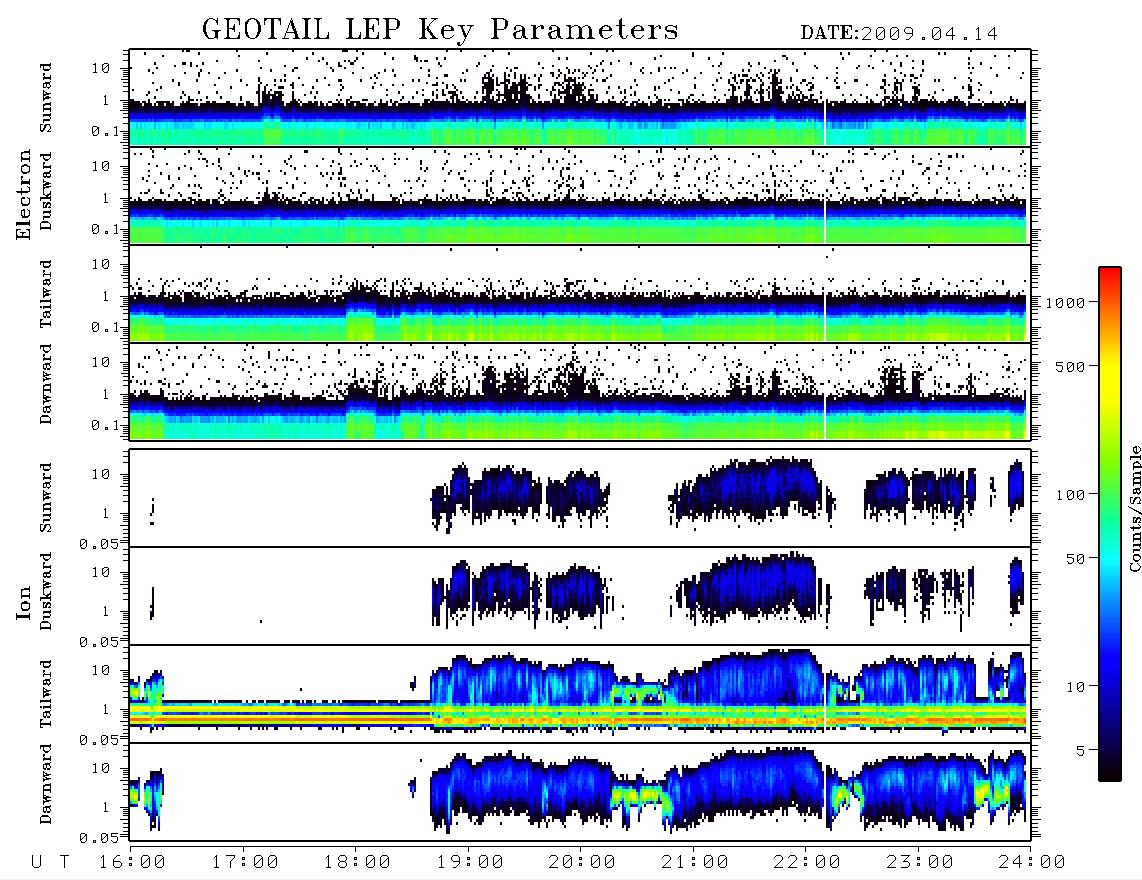The width and height of the screenshot is (1142, 880).
Task: Click the Ion Duskward axis label
Action: click(x=46, y=592)
